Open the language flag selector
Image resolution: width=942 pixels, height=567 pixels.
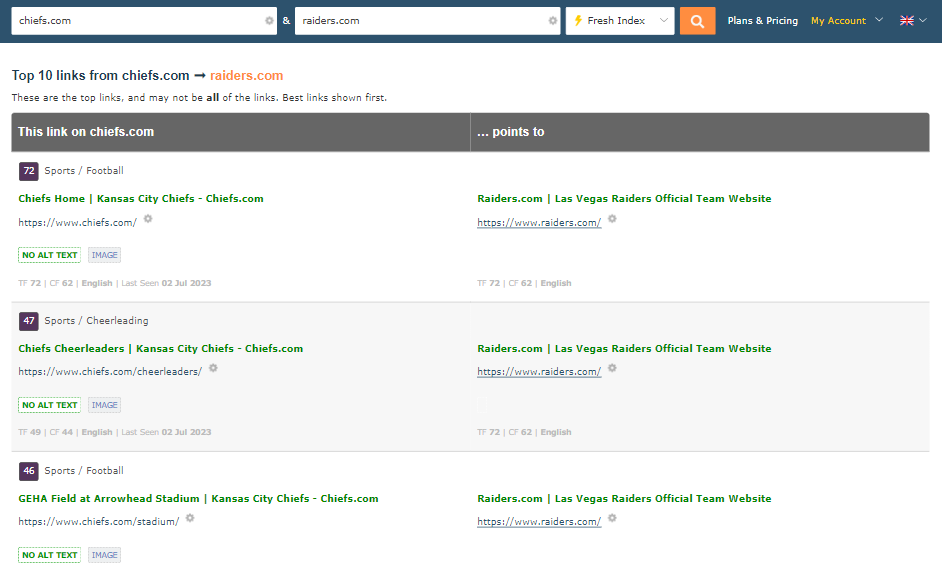[912, 21]
